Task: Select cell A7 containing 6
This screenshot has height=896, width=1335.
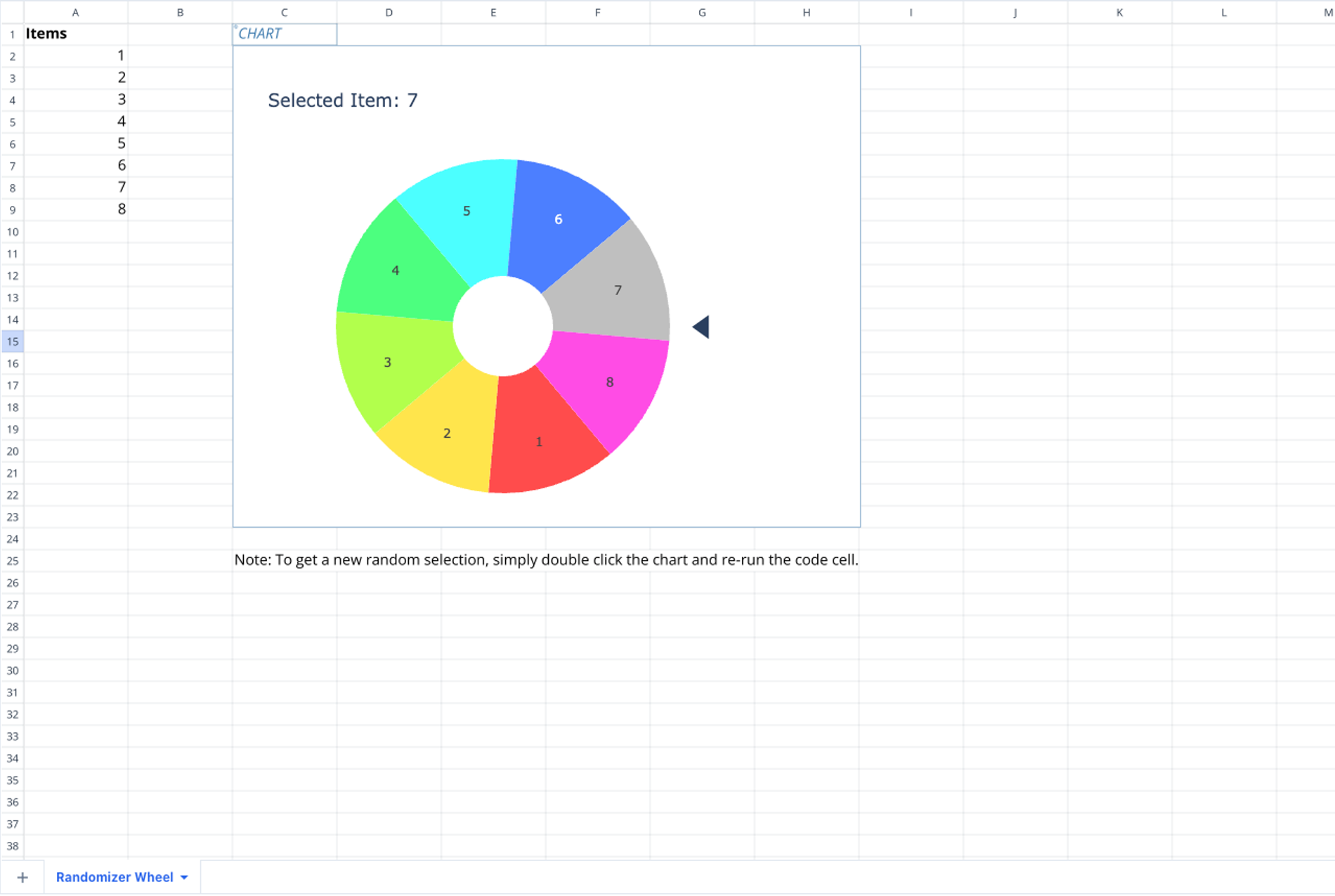Action: click(76, 165)
